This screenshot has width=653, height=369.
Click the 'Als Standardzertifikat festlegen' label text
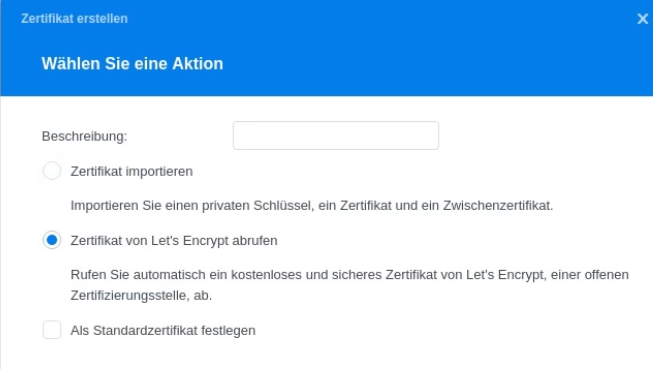click(x=163, y=330)
